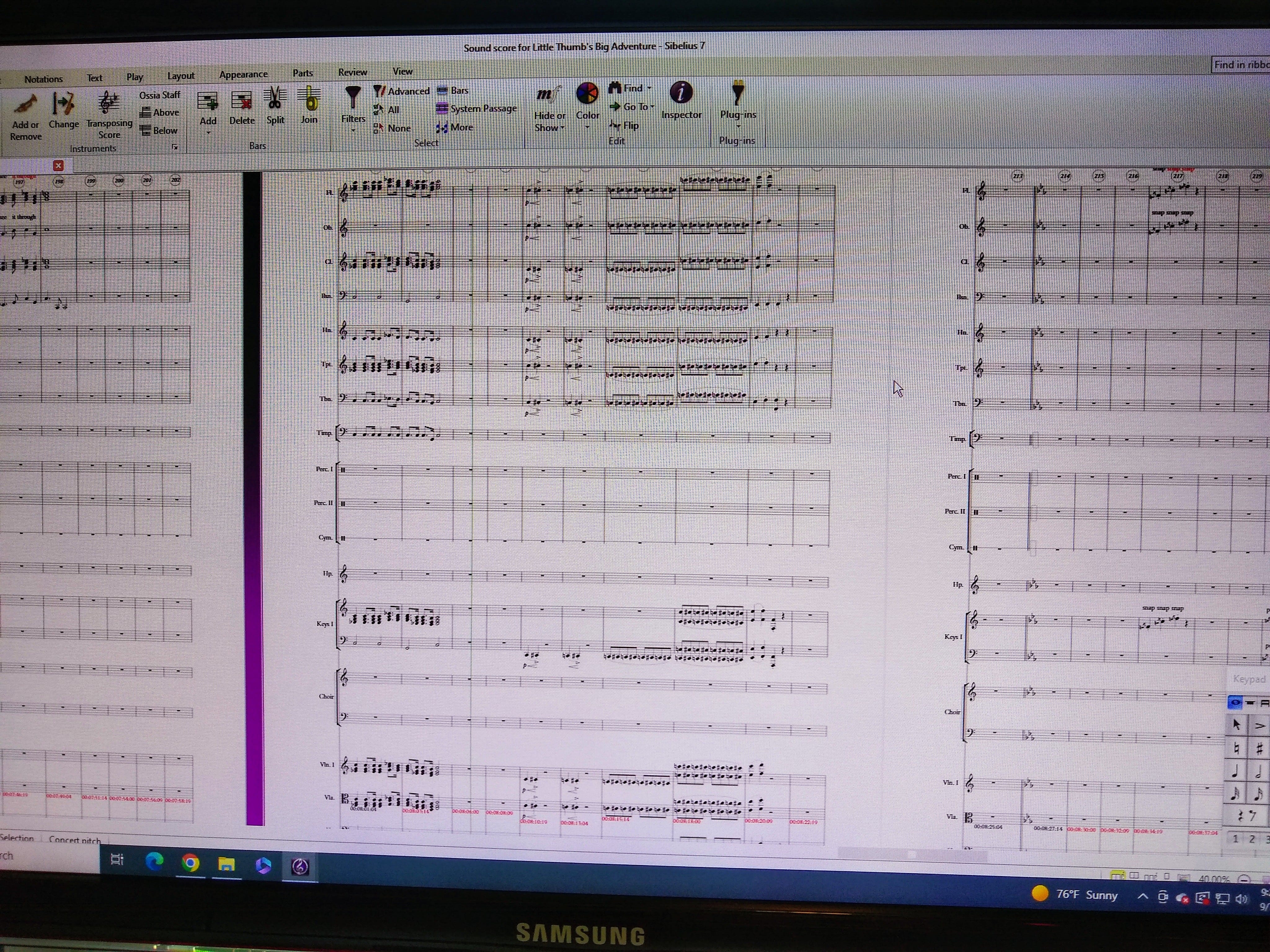
Task: Expand the Plug-ins dropdown arrow
Action: (738, 126)
